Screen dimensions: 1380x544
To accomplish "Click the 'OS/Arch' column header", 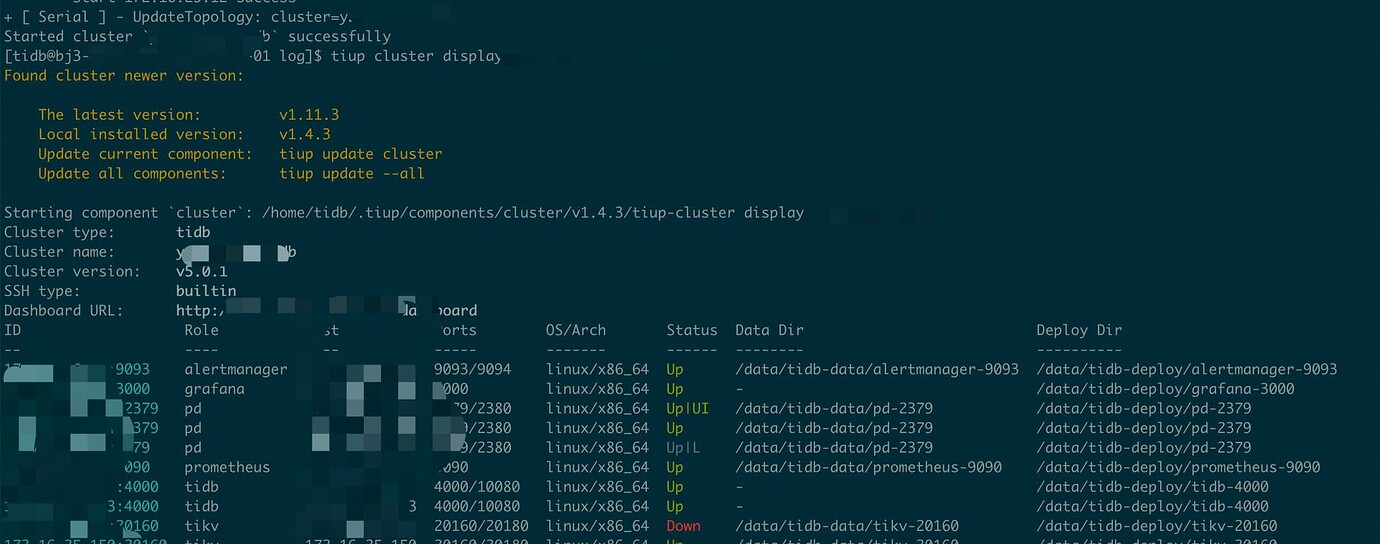I will [x=576, y=330].
